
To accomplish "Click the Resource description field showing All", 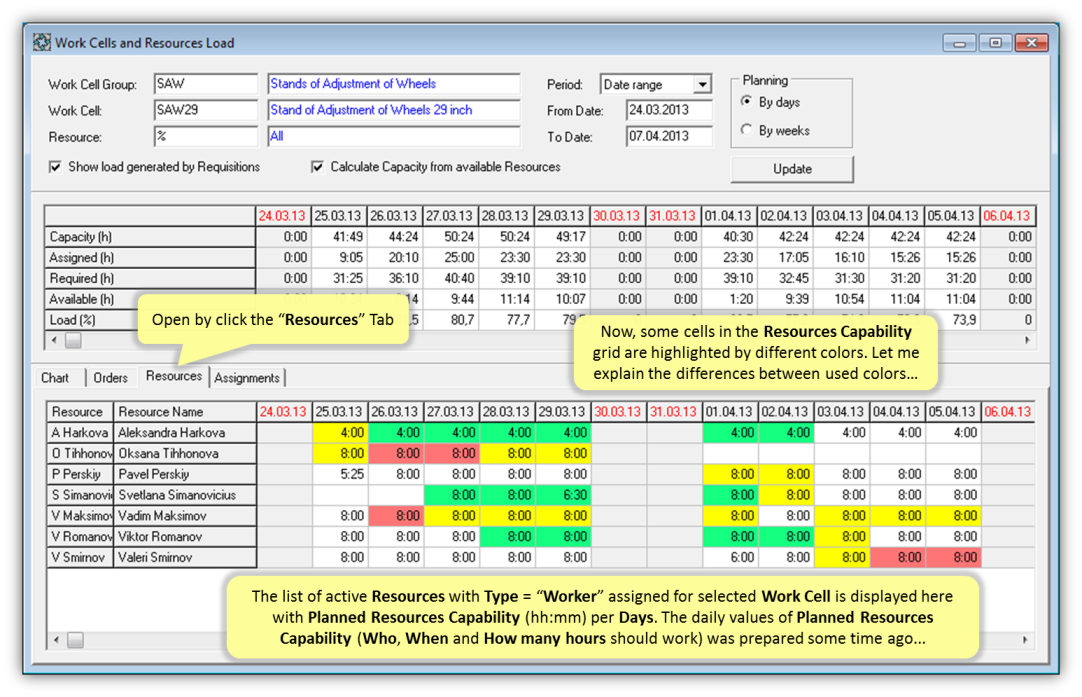I will [x=393, y=136].
